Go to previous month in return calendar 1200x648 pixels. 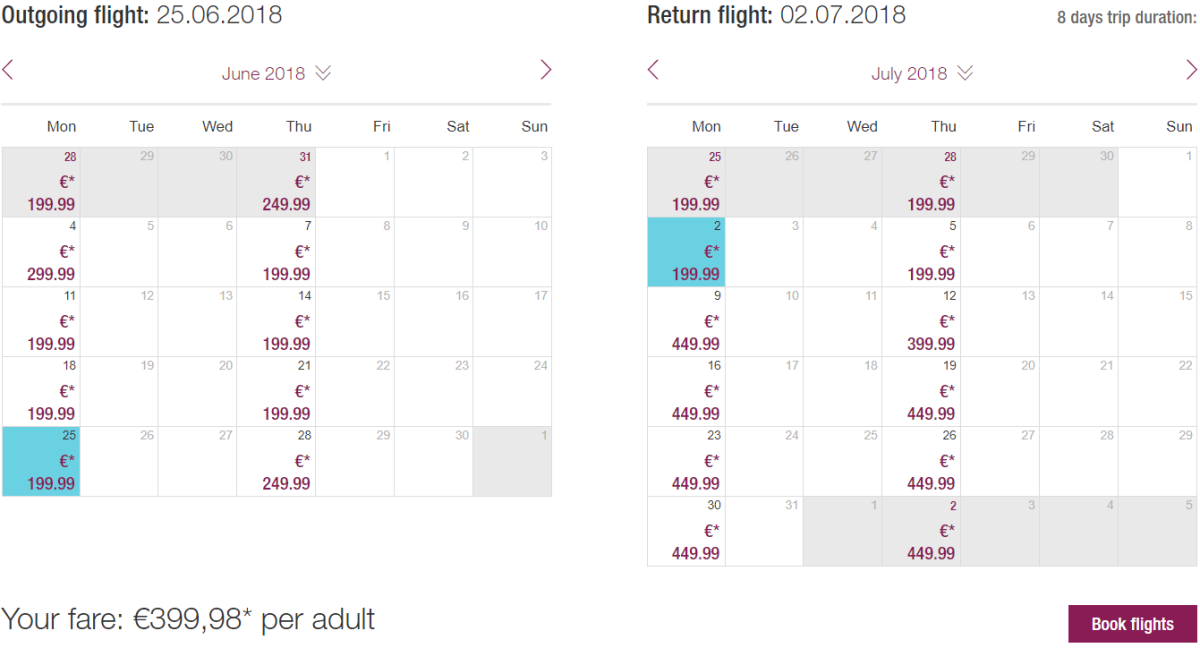pos(654,70)
